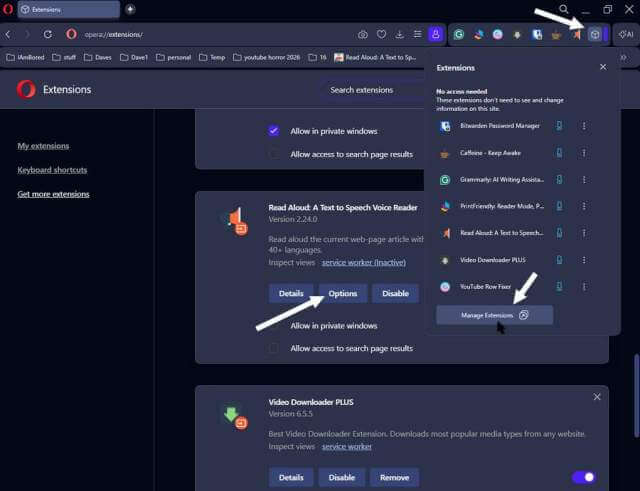Click Disable button for Video Downloader PLUS
This screenshot has height=491, width=640.
tap(342, 478)
